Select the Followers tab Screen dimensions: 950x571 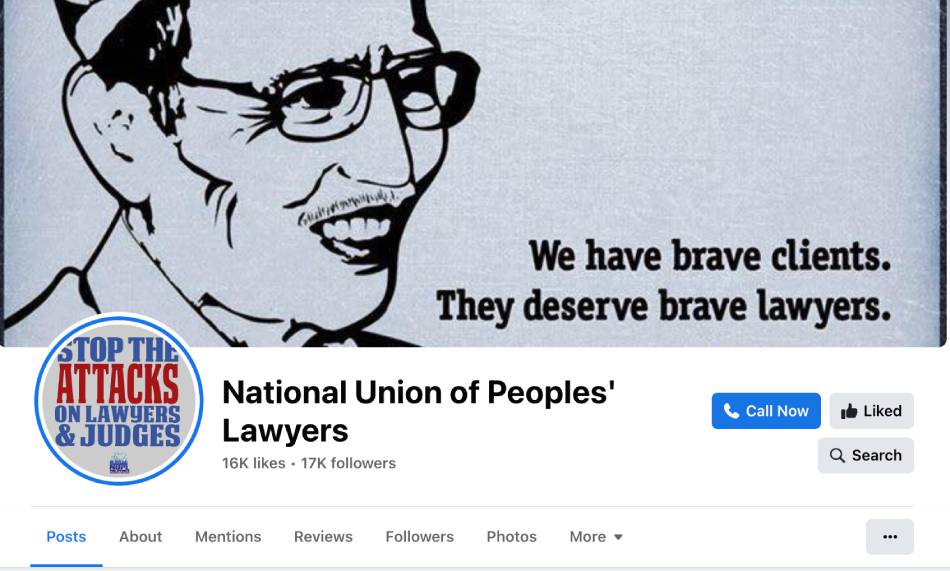click(419, 536)
